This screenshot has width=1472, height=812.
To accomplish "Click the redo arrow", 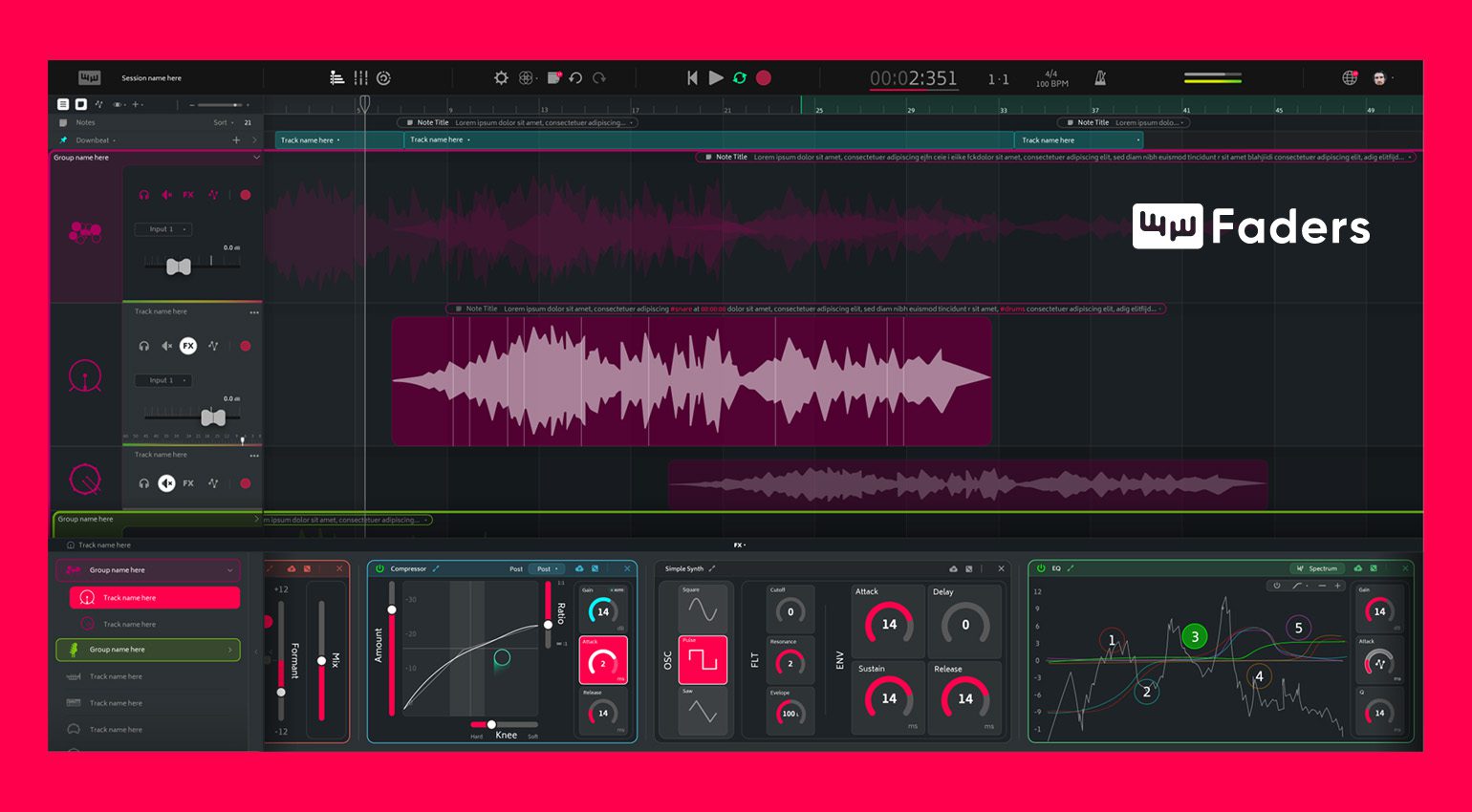I will click(x=599, y=78).
